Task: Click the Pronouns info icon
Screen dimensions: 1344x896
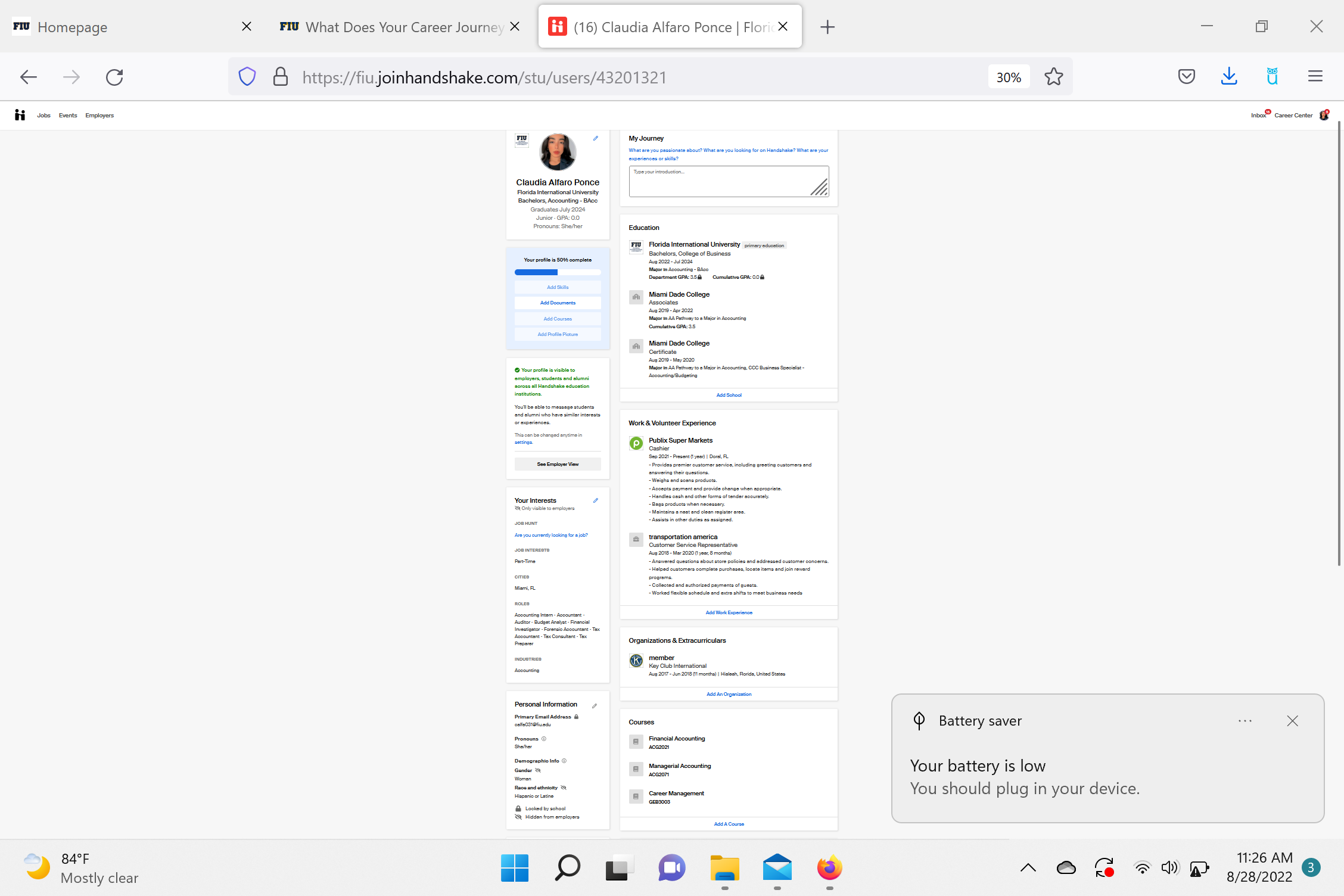Action: pos(544,739)
